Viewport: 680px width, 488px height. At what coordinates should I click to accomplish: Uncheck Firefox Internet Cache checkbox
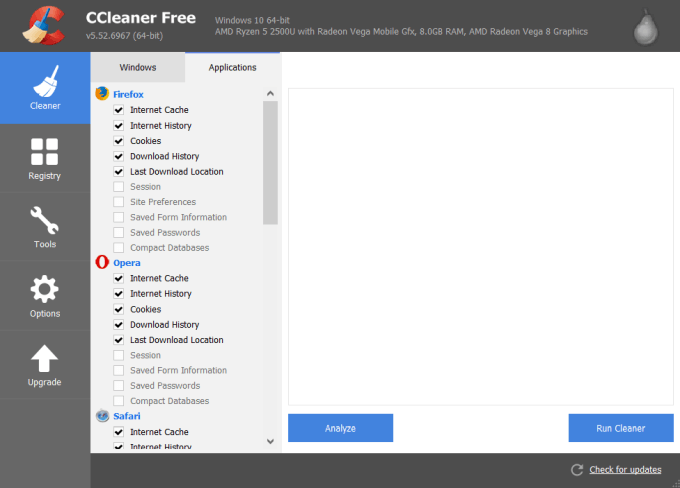[x=119, y=110]
